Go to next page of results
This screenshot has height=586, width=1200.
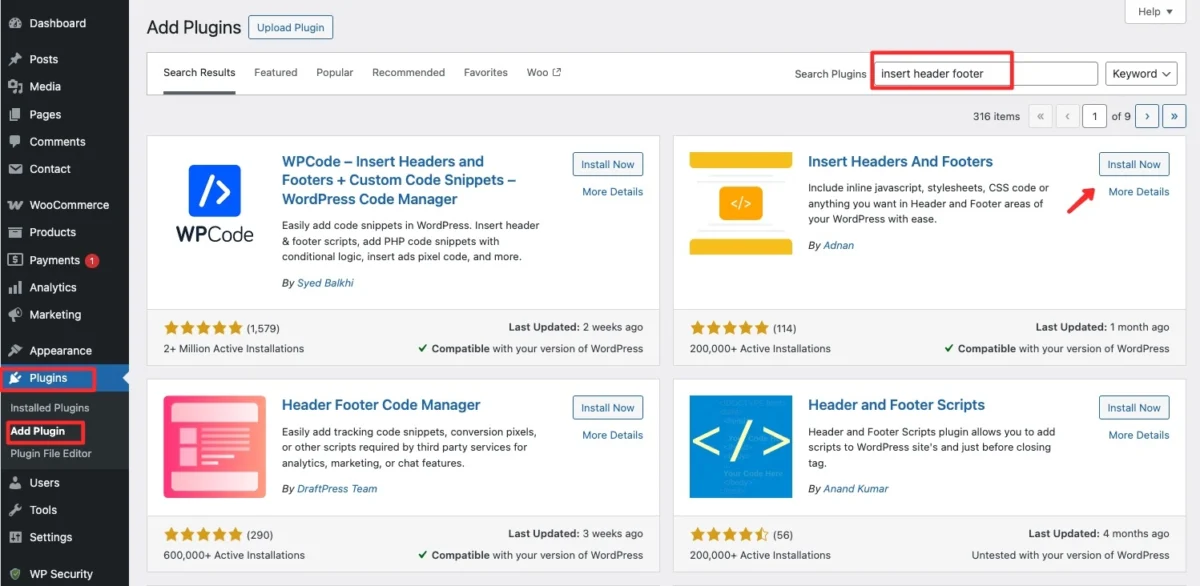[x=1147, y=117]
